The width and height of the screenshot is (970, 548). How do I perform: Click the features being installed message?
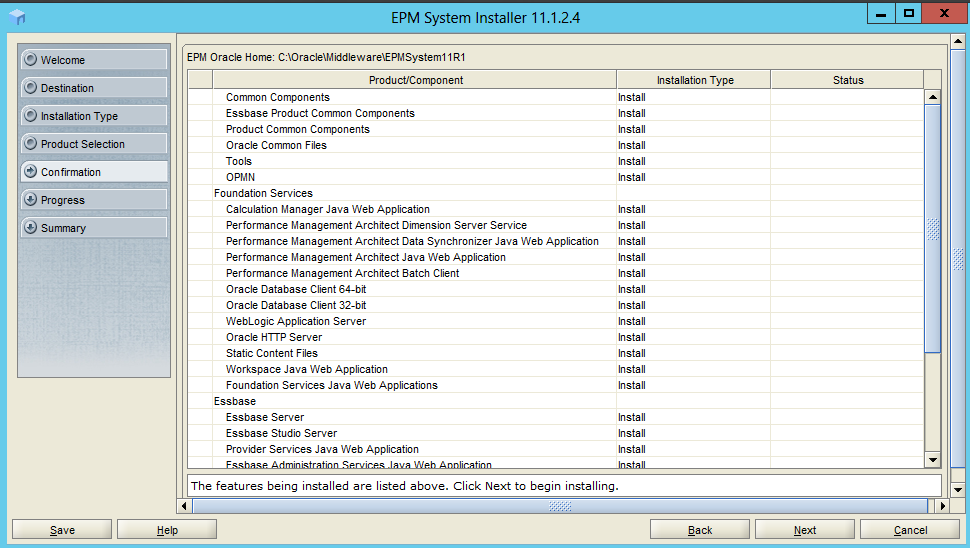[405, 486]
